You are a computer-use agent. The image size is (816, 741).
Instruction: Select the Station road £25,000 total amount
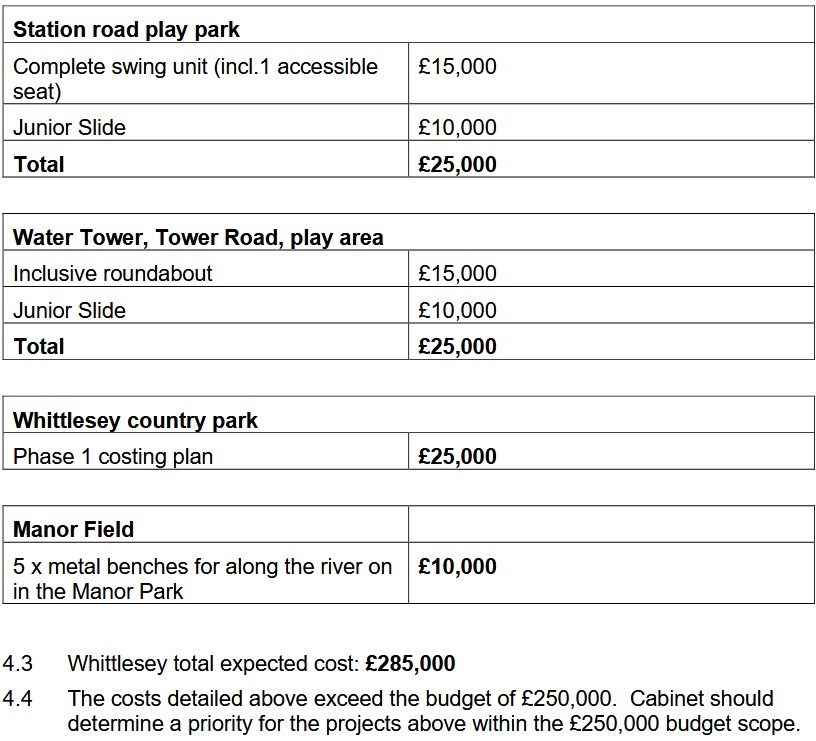(457, 164)
